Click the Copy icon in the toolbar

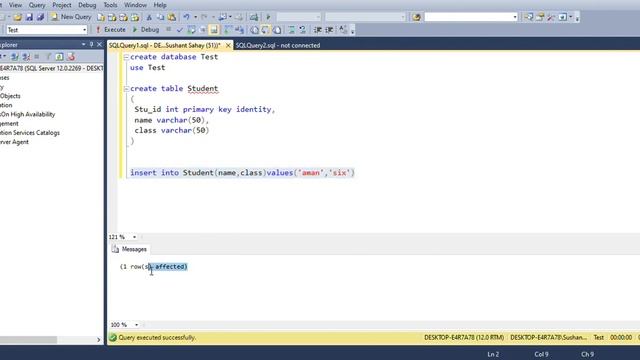(x=160, y=17)
